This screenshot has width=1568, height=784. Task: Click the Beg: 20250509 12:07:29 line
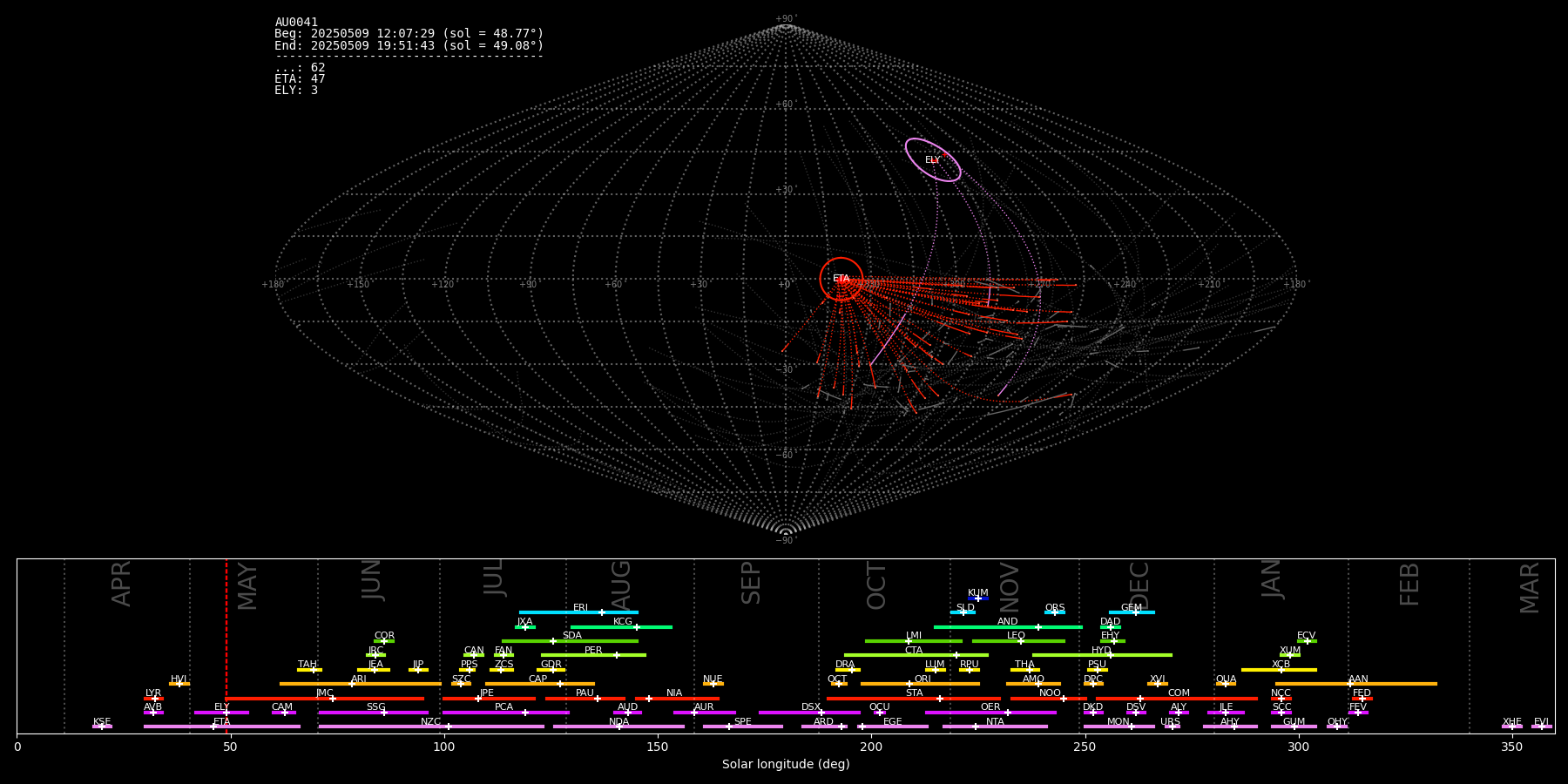409,34
